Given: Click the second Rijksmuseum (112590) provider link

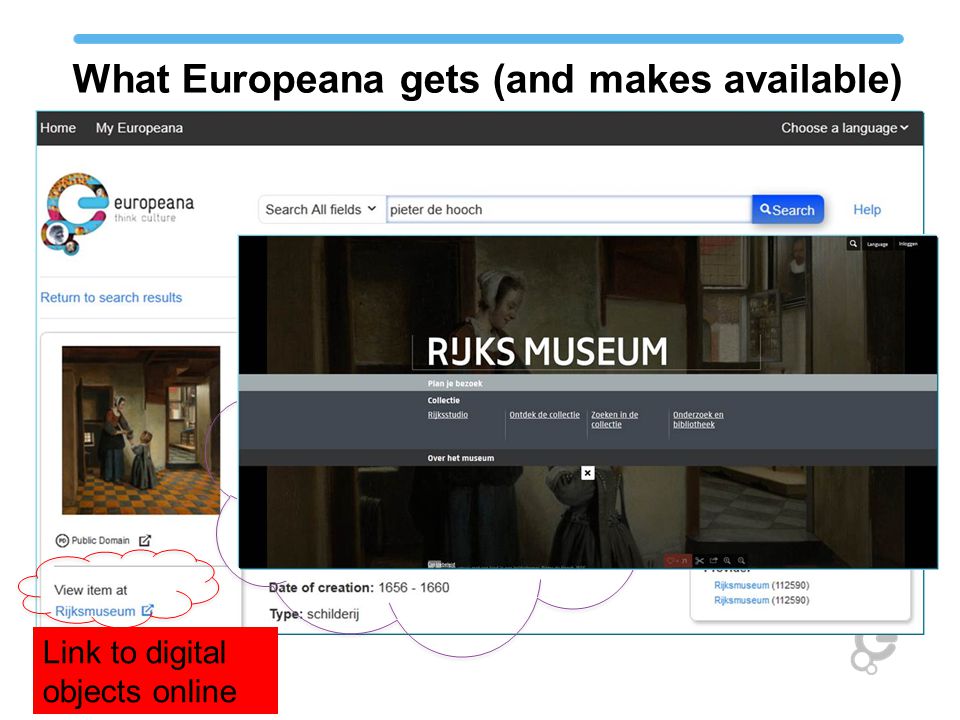Looking at the screenshot, I should (x=762, y=600).
